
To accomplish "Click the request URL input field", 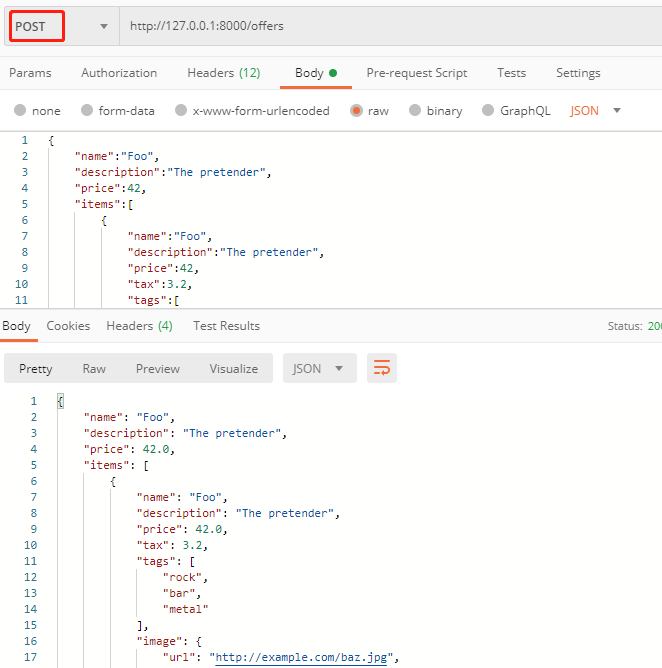I will click(390, 26).
